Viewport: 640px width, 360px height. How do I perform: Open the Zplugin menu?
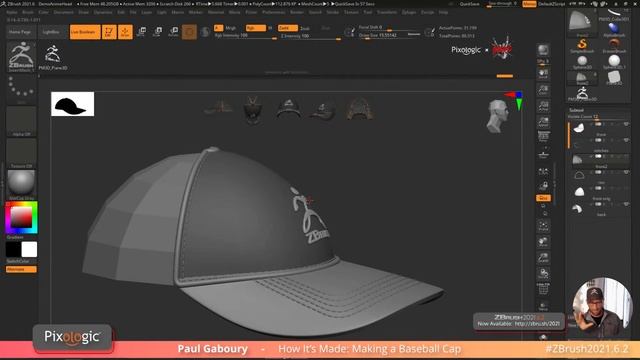[409, 12]
